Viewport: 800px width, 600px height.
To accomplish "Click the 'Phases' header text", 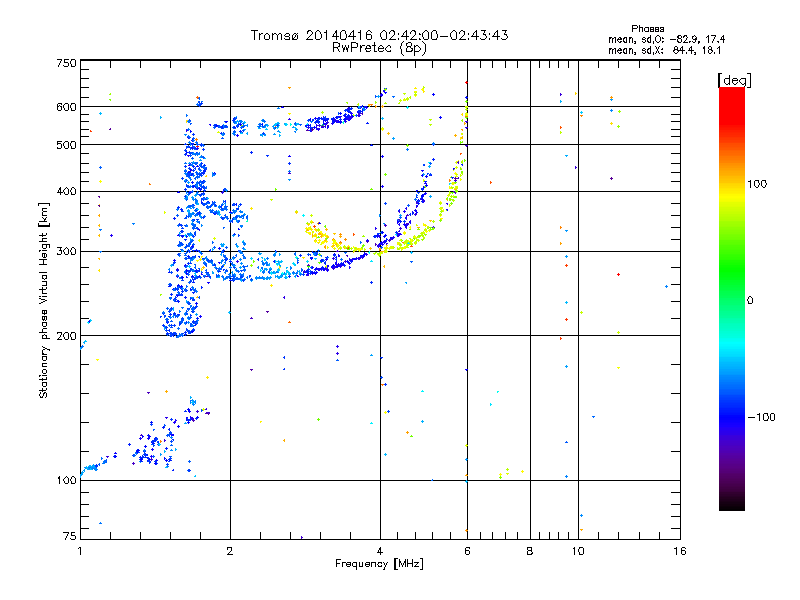I will [x=647, y=29].
